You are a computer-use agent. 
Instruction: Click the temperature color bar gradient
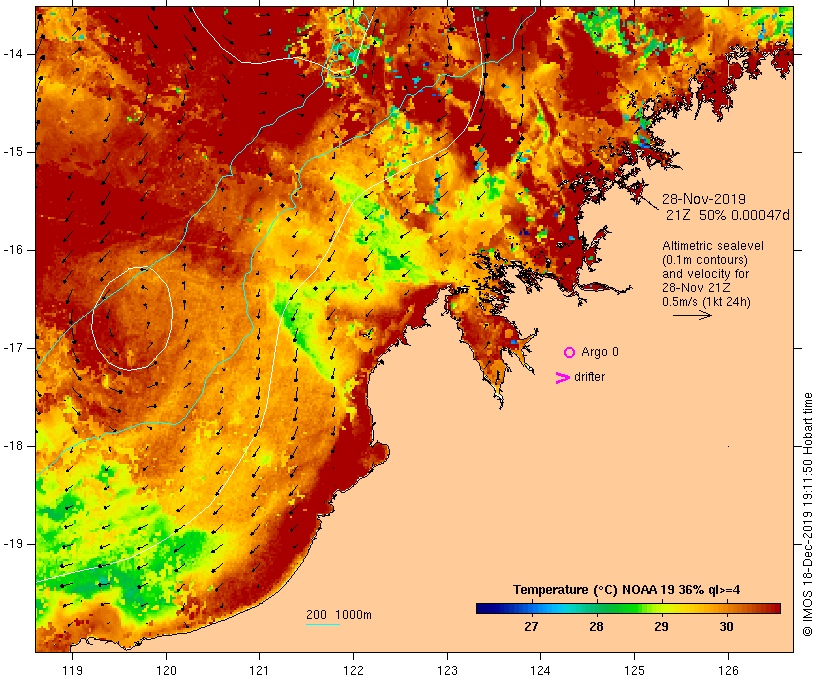(628, 608)
